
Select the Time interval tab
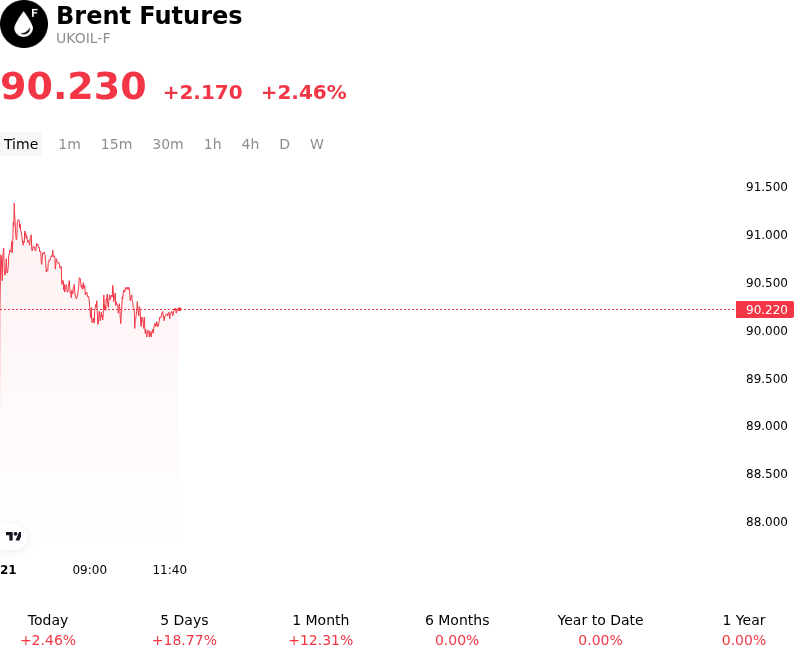(21, 144)
